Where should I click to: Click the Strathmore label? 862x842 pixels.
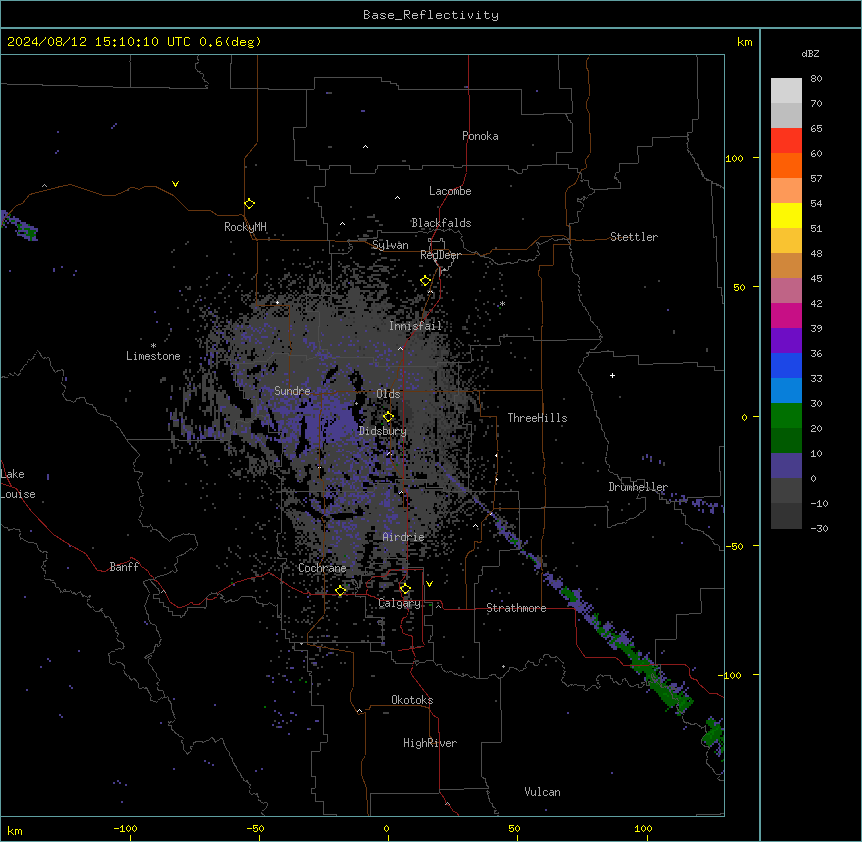516,608
